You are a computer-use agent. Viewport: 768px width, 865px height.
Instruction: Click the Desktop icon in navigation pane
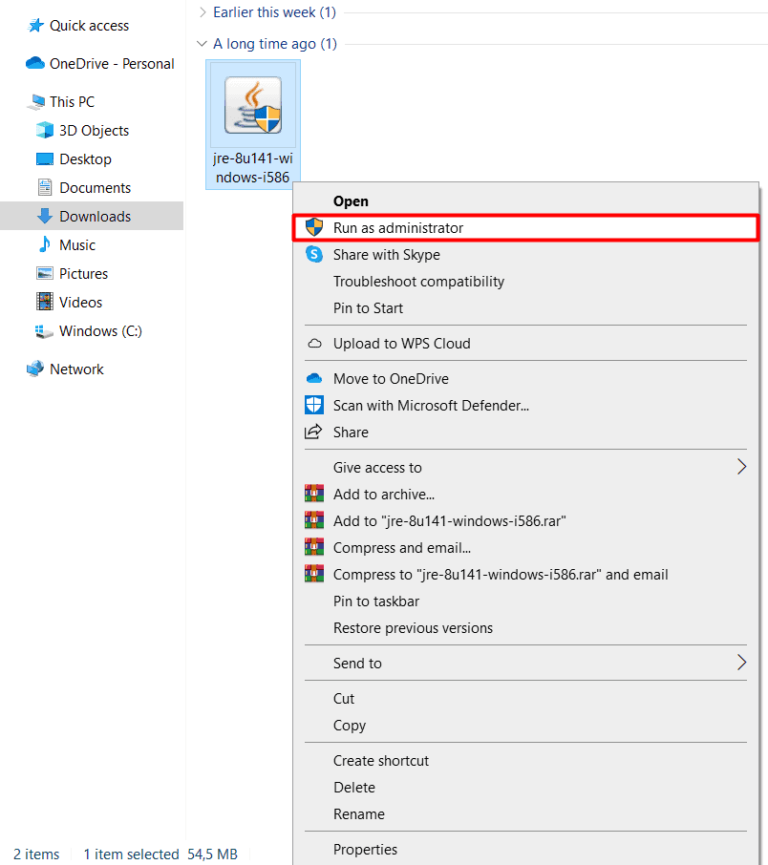[x=45, y=159]
